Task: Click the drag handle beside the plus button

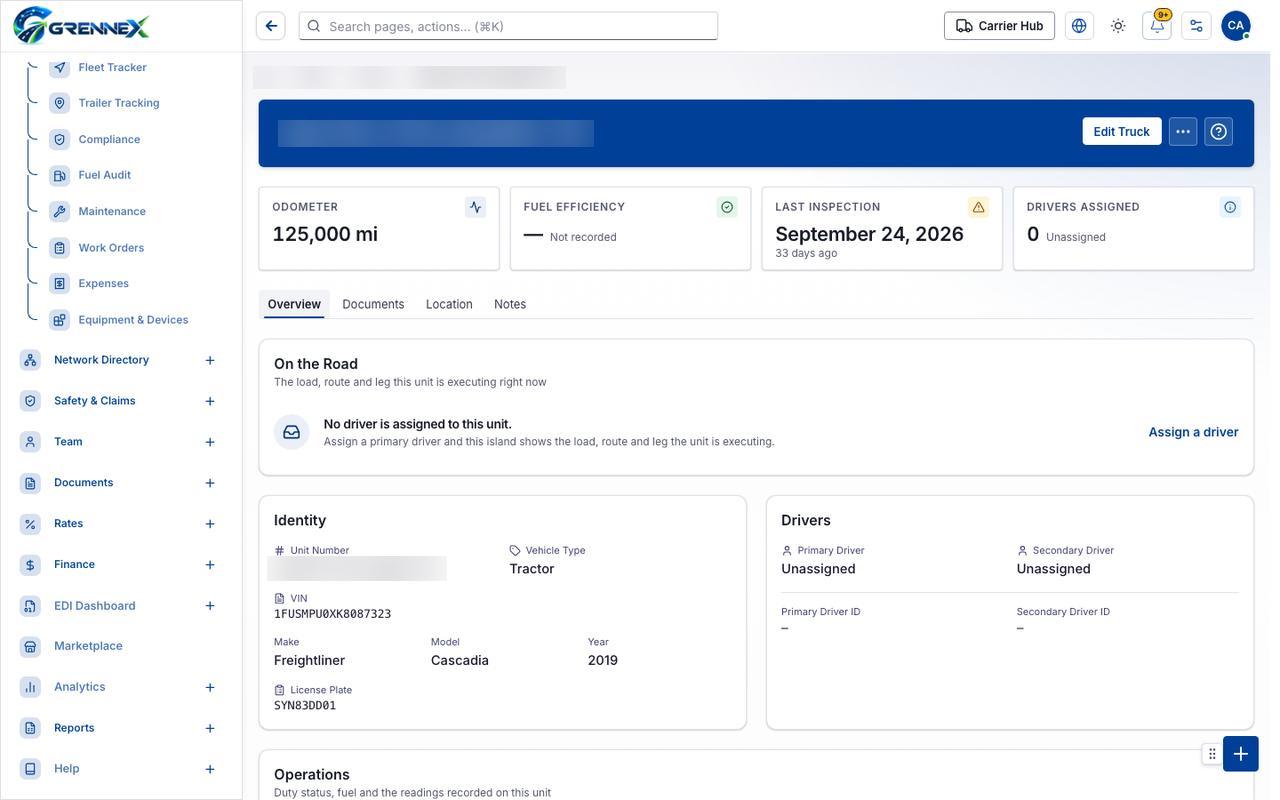Action: coord(1212,754)
